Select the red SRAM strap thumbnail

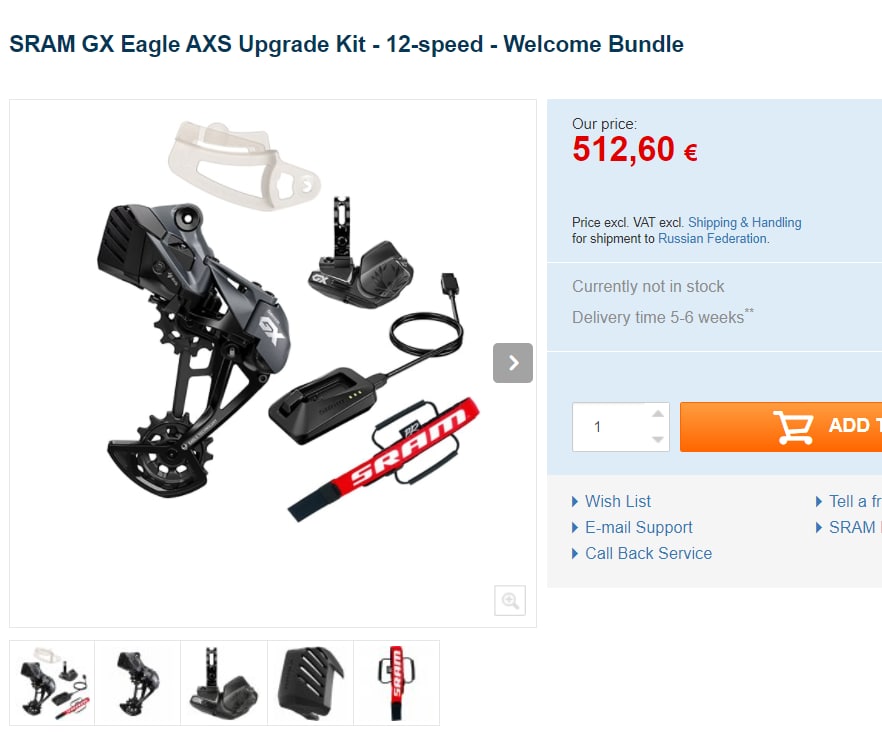pos(397,683)
